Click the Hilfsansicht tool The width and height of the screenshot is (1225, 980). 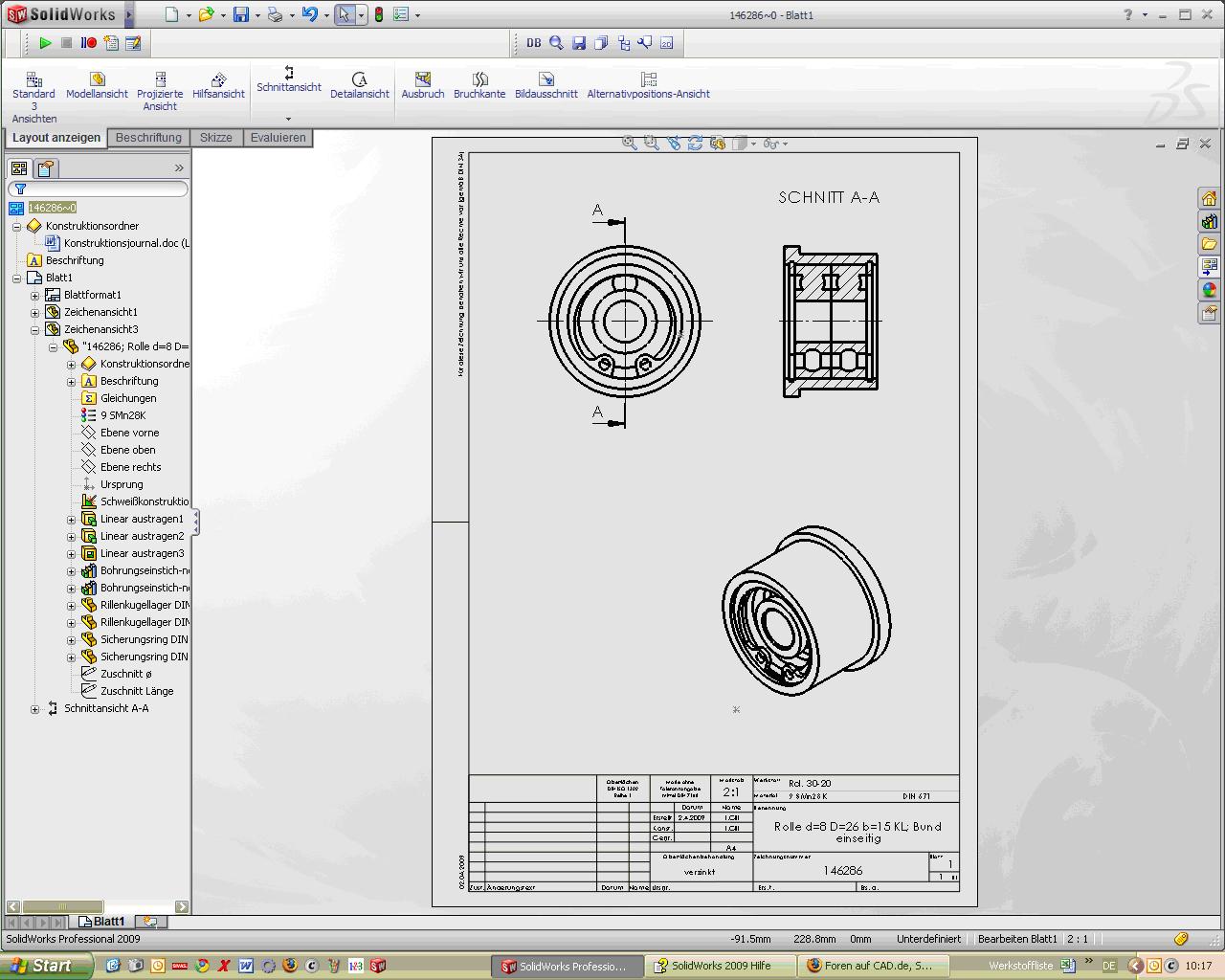coord(218,85)
